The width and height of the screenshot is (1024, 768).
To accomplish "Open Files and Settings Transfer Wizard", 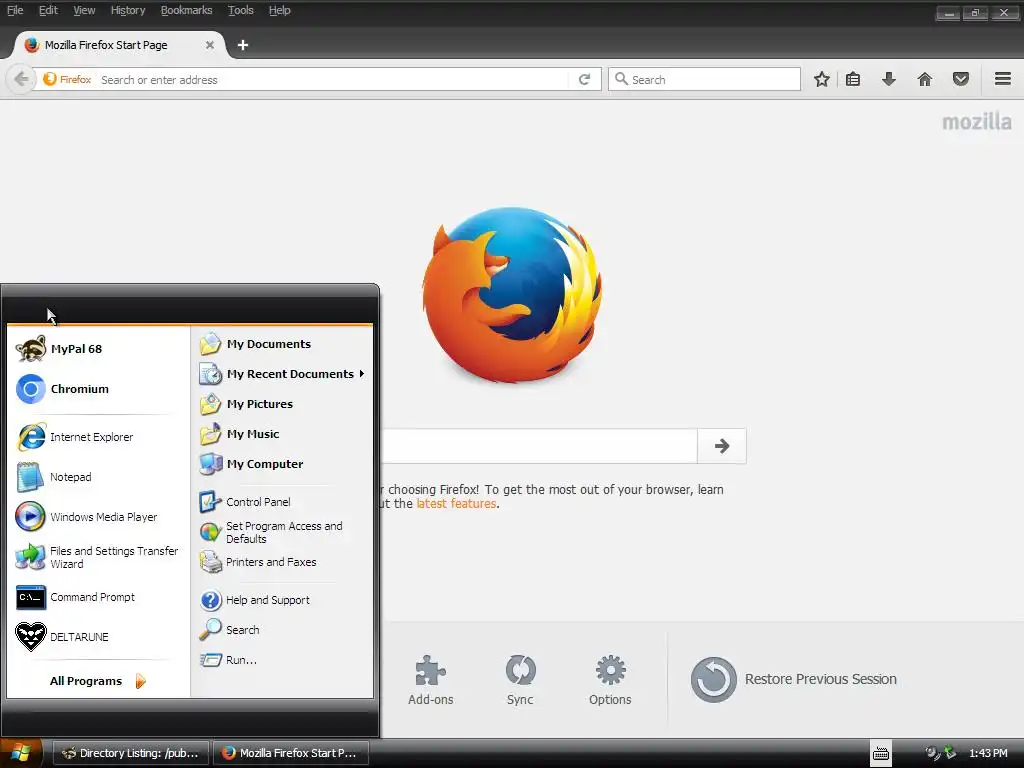I will point(96,557).
